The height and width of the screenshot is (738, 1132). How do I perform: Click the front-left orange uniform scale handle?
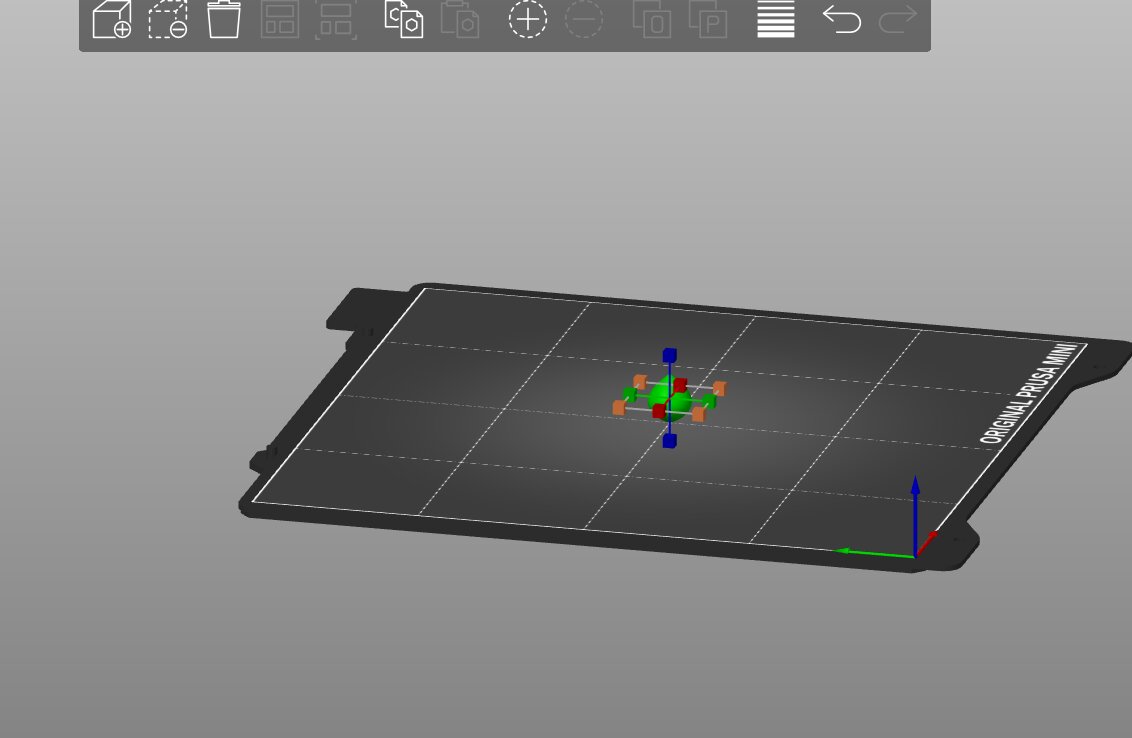tap(619, 408)
